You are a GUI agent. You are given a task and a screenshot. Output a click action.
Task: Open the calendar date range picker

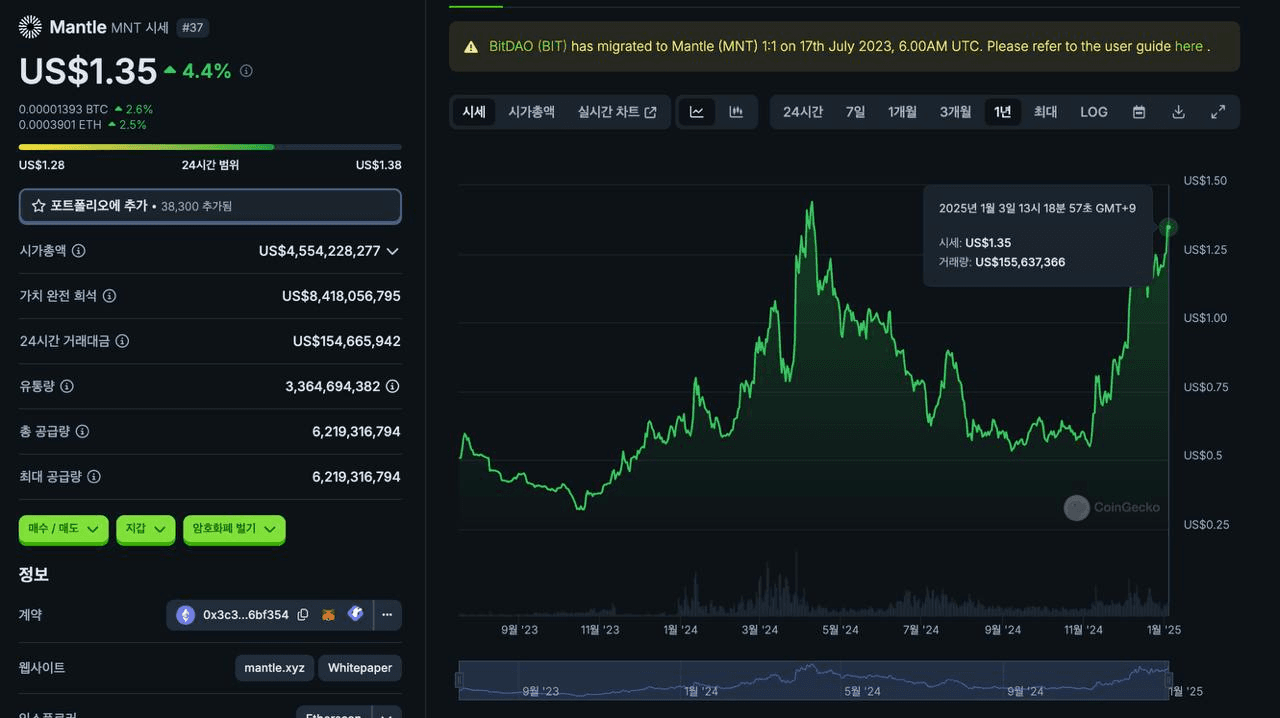[x=1139, y=112]
